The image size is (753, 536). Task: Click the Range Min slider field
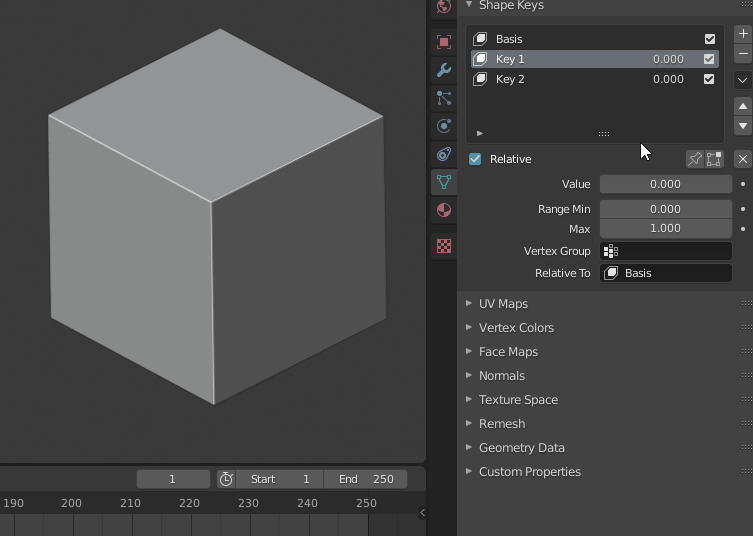point(666,209)
